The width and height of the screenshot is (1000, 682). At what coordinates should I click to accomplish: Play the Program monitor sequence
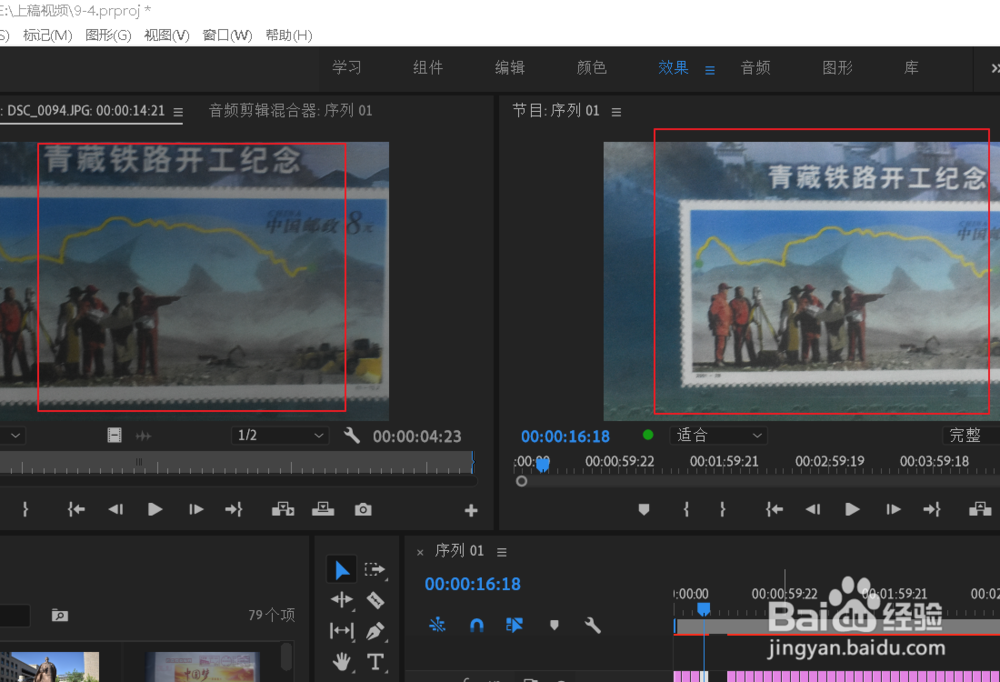[x=852, y=509]
